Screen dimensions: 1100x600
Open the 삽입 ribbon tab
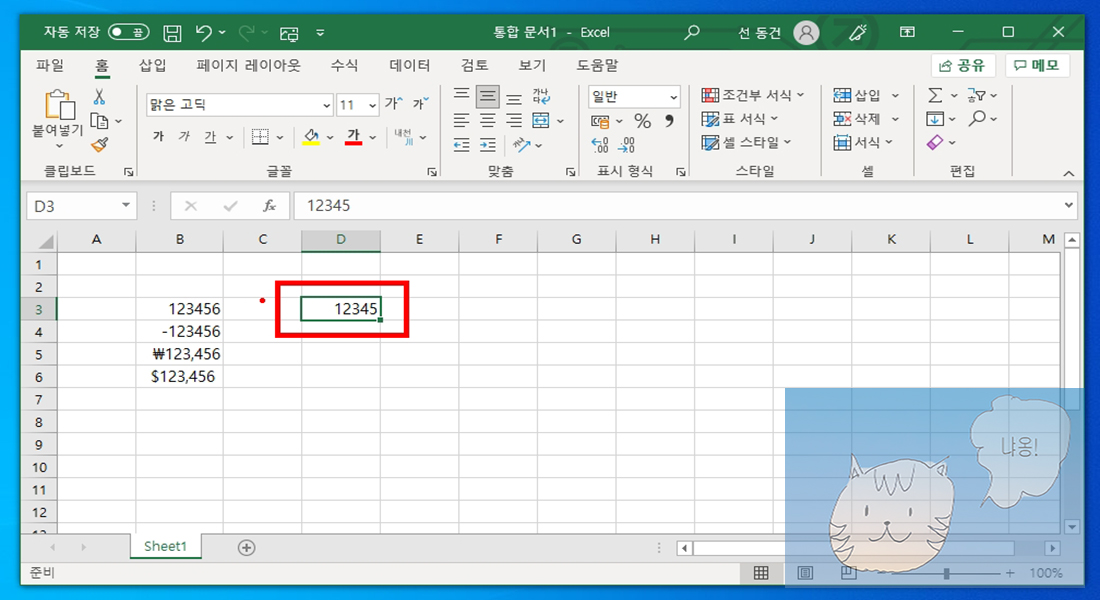click(152, 65)
